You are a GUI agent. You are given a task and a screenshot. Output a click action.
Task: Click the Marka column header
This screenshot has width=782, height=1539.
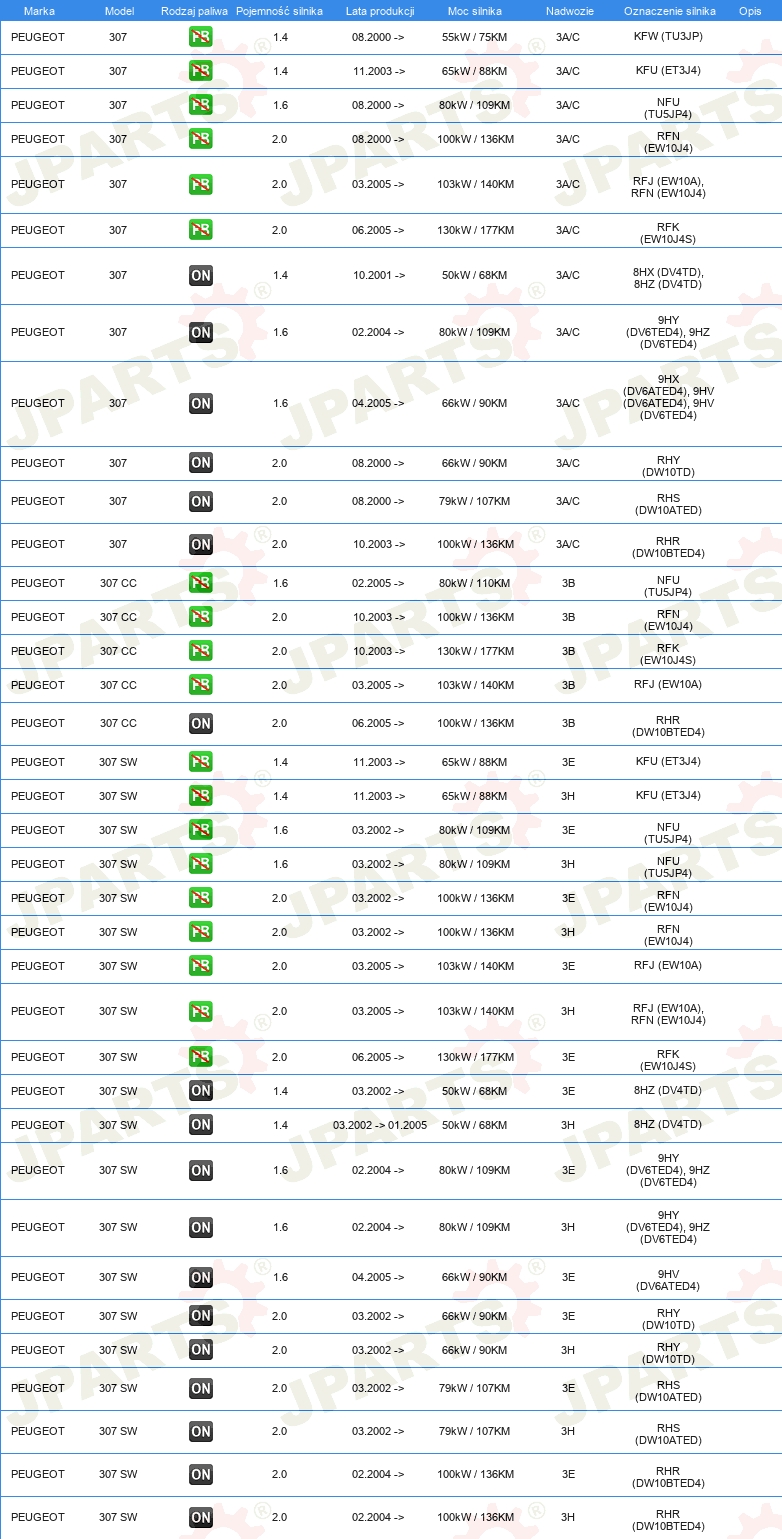point(39,10)
